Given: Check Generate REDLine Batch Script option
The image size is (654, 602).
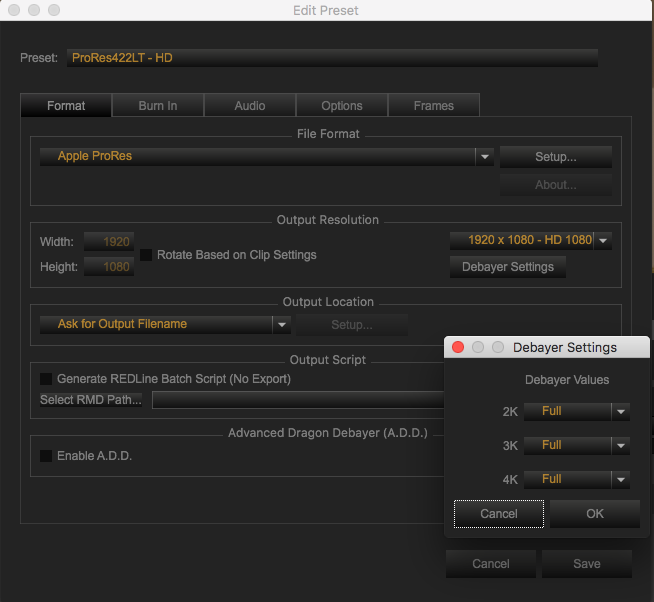Looking at the screenshot, I should [46, 379].
